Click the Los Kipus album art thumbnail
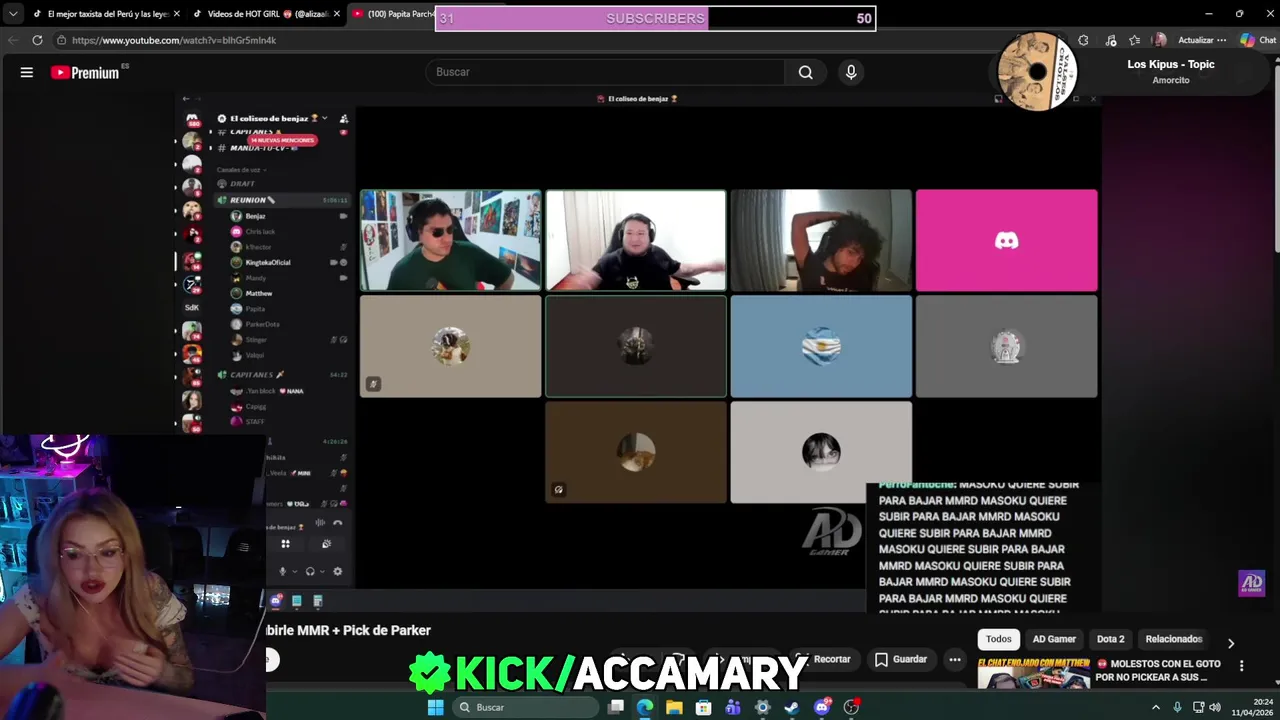The image size is (1280, 720). 1037,70
